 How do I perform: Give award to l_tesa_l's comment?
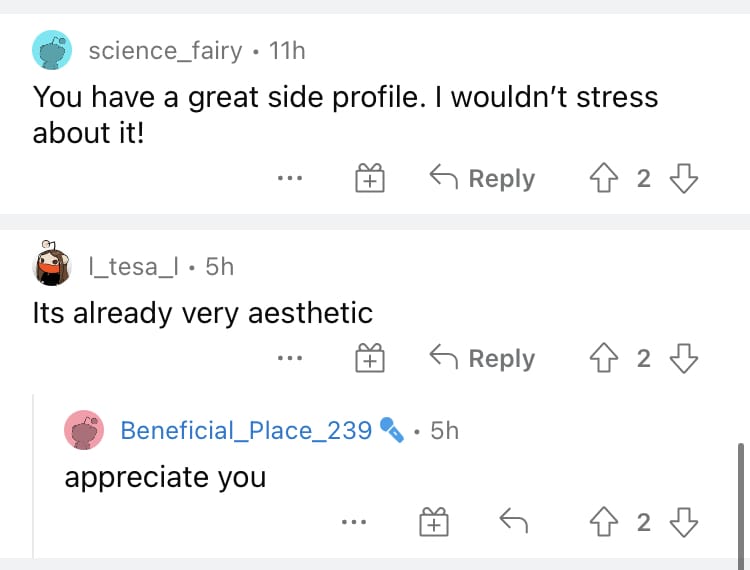coord(370,358)
